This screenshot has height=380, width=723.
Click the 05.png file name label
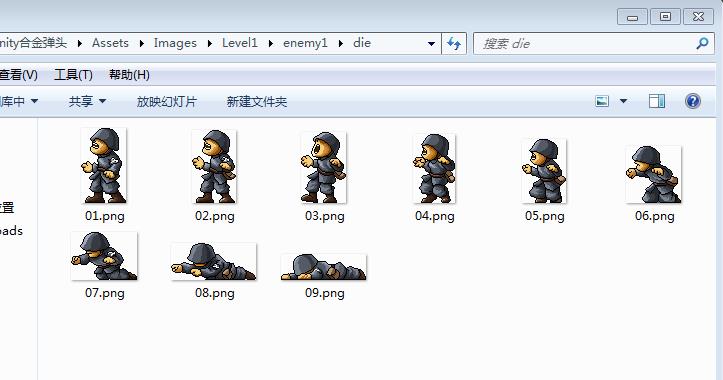[x=545, y=216]
